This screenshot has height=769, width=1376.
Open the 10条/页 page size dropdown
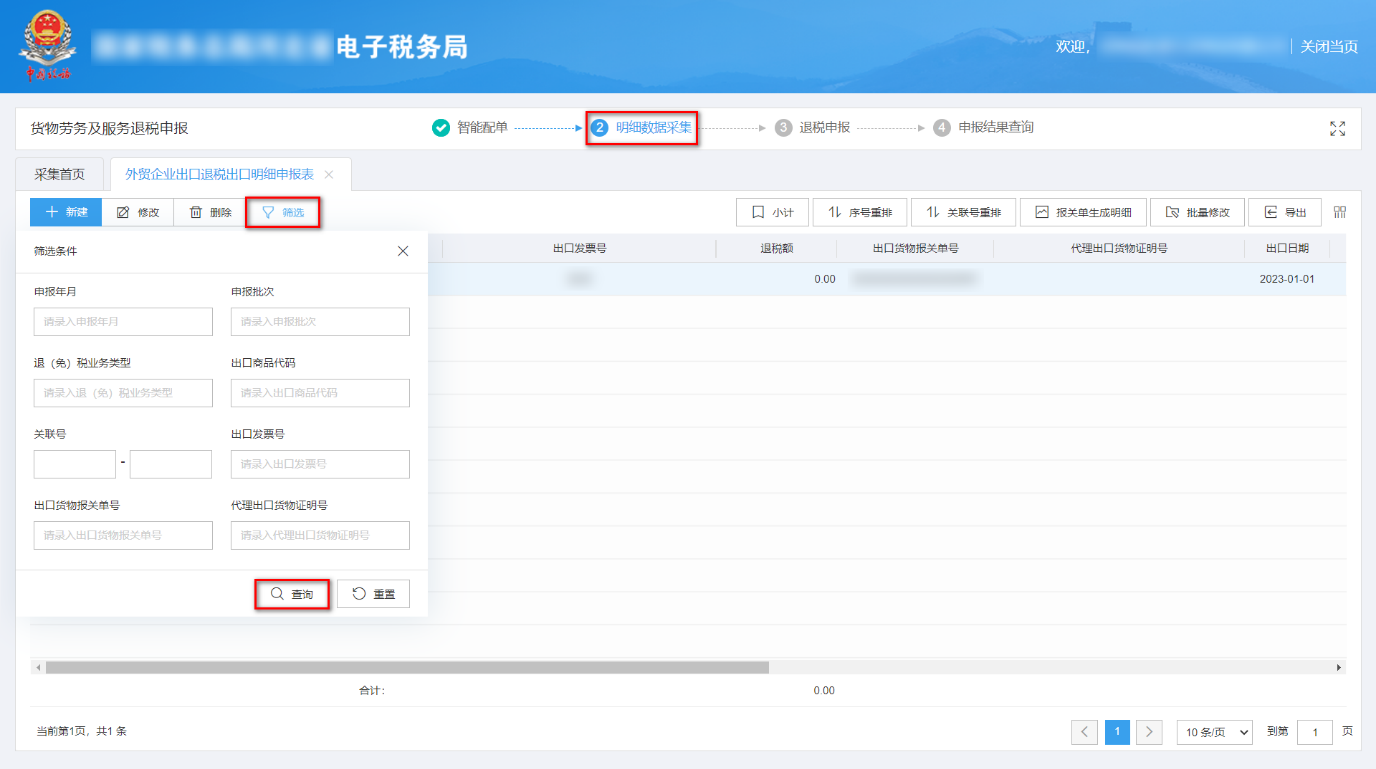coord(1214,732)
